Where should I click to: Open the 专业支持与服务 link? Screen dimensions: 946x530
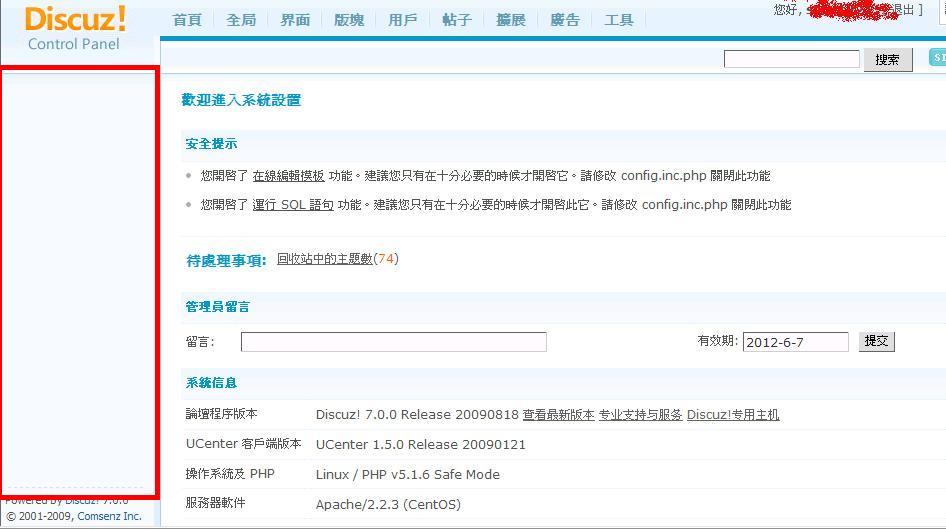641,415
